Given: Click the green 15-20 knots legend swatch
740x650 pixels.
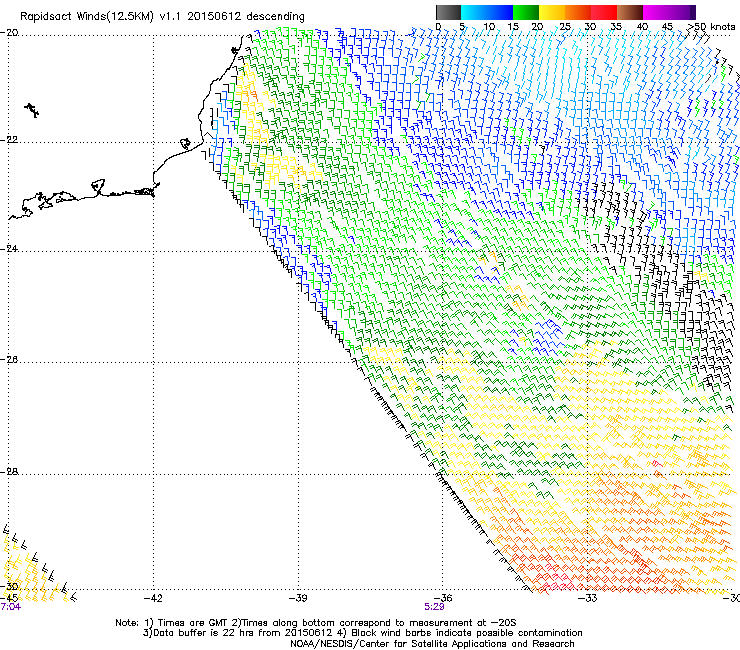Looking at the screenshot, I should click(526, 12).
